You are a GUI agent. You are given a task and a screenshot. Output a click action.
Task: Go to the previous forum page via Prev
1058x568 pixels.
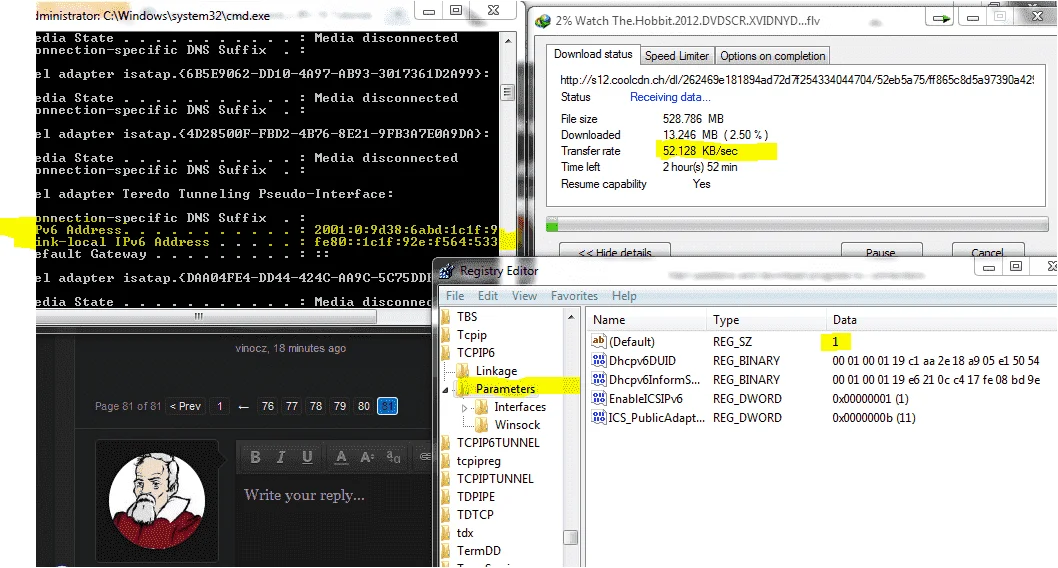(x=186, y=406)
